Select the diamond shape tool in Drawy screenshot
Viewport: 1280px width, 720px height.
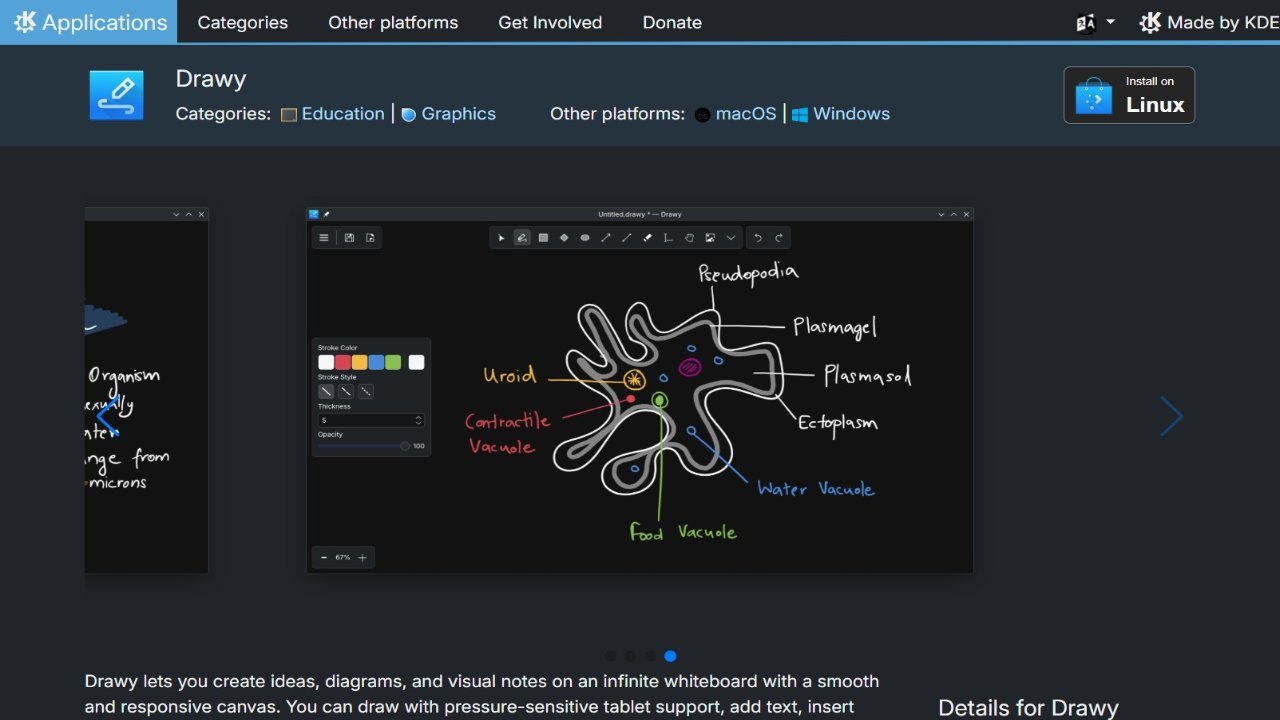coord(564,238)
